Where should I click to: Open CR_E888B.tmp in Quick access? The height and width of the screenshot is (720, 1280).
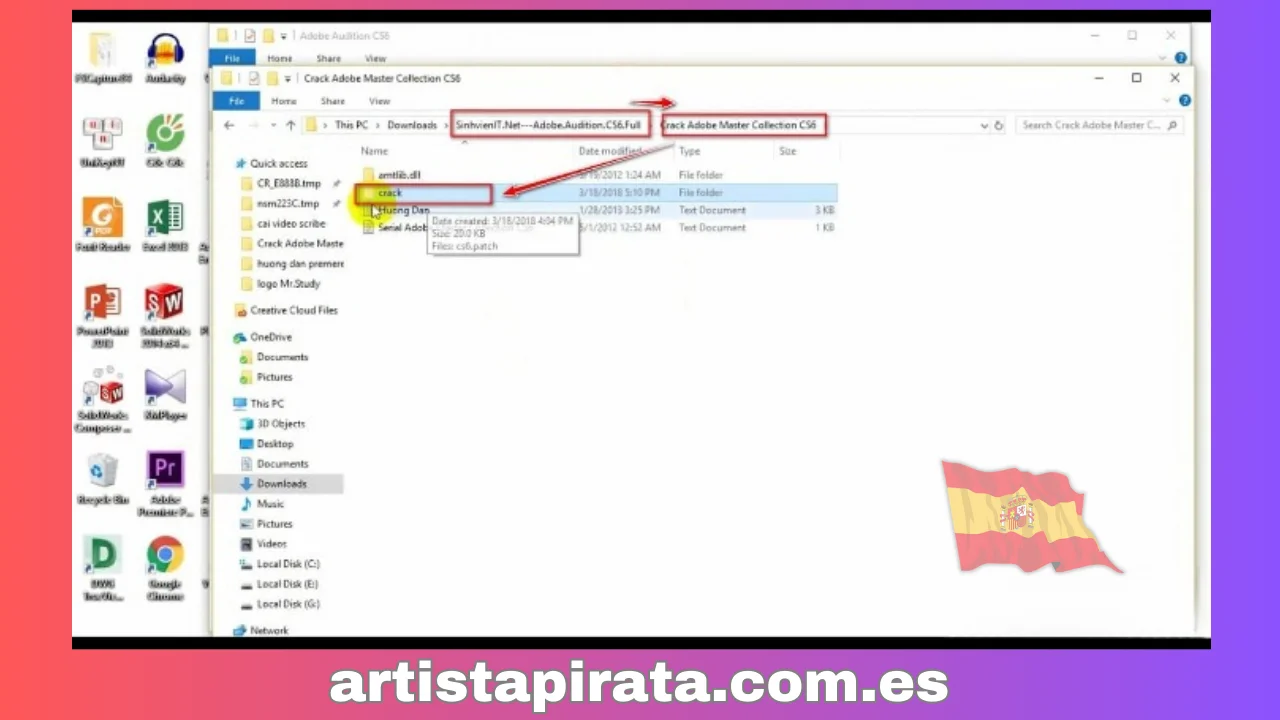(x=288, y=183)
